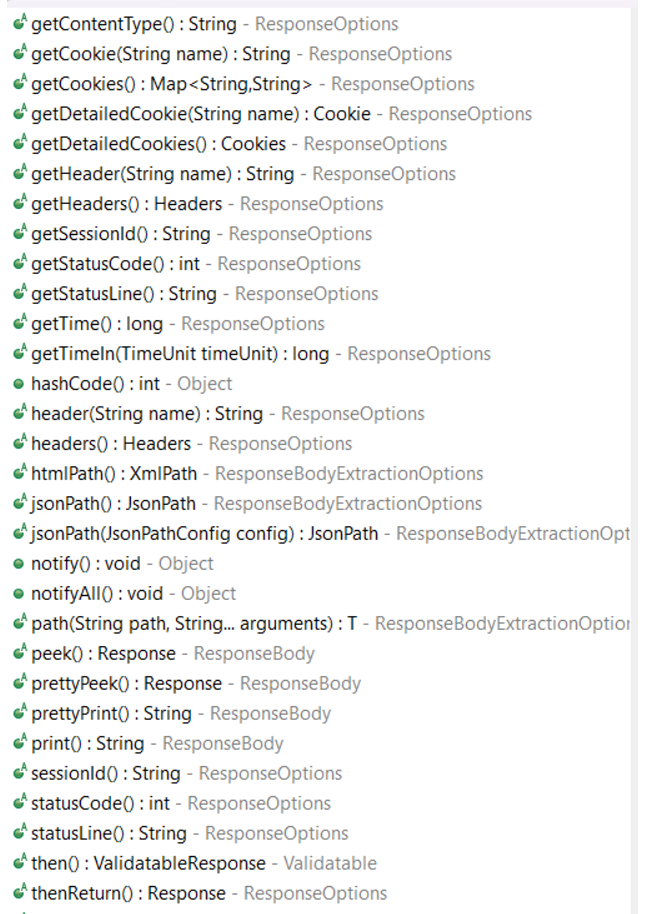Choose thenReturn() : Response proposal

[x=321, y=893]
